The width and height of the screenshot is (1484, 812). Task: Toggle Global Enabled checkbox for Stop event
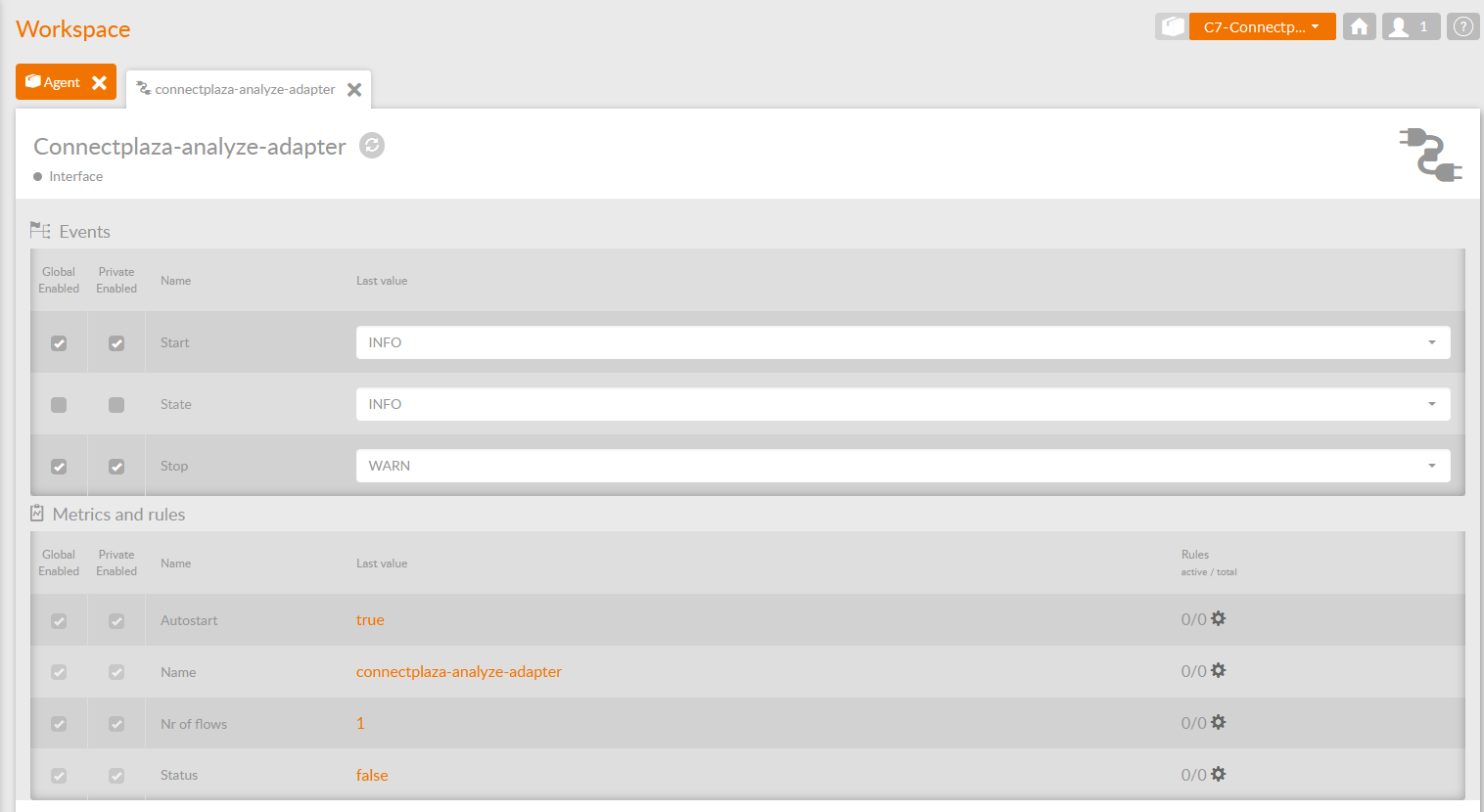59,467
